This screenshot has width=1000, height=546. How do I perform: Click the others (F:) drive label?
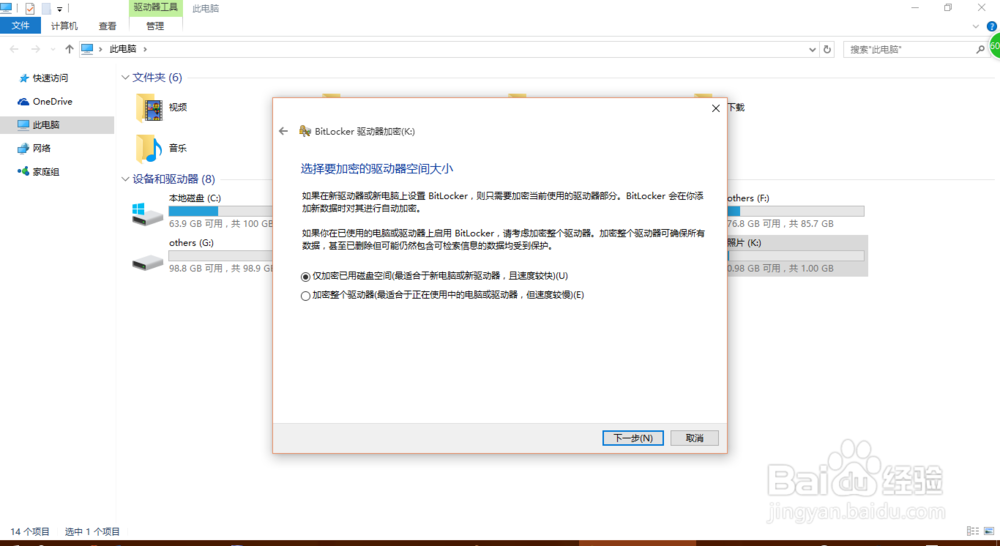tap(748, 198)
